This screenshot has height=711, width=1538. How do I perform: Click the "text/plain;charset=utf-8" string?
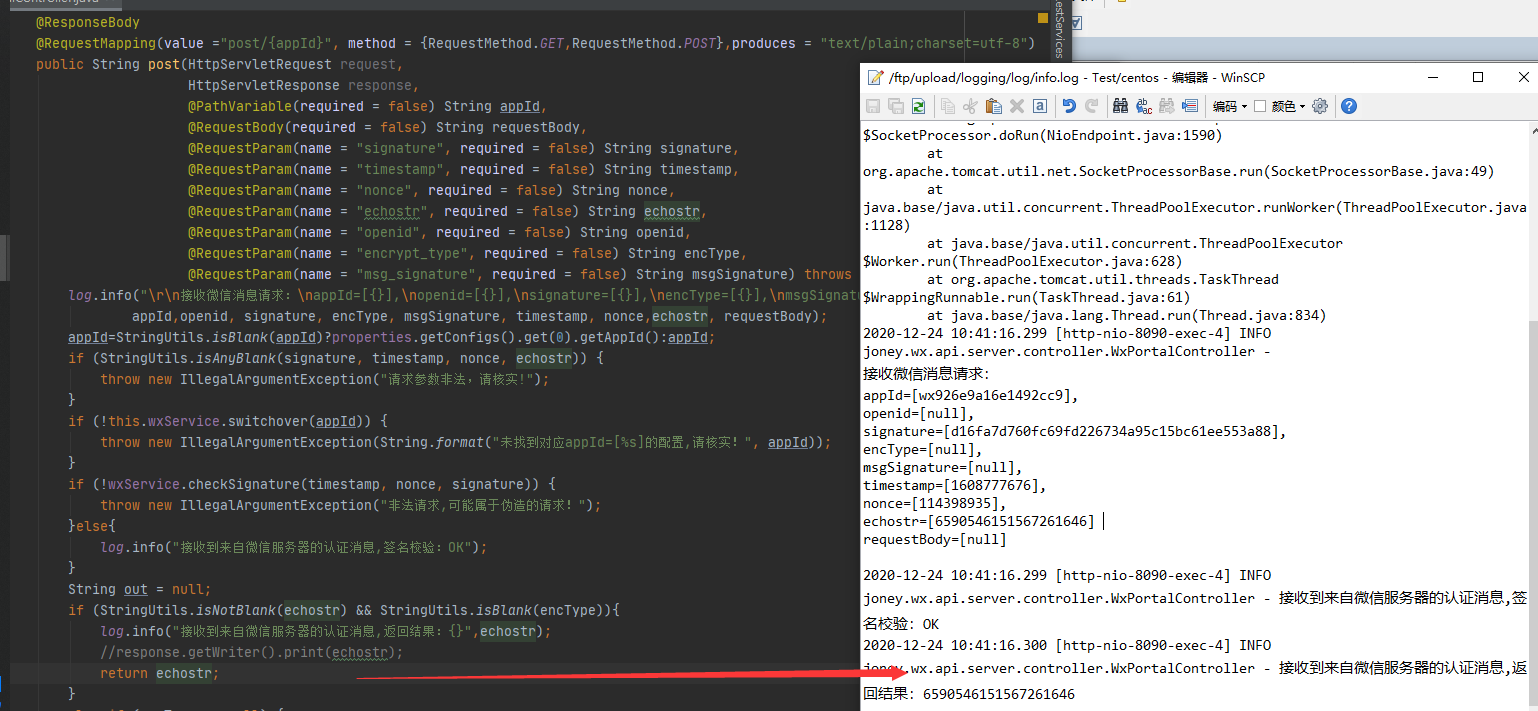(926, 43)
